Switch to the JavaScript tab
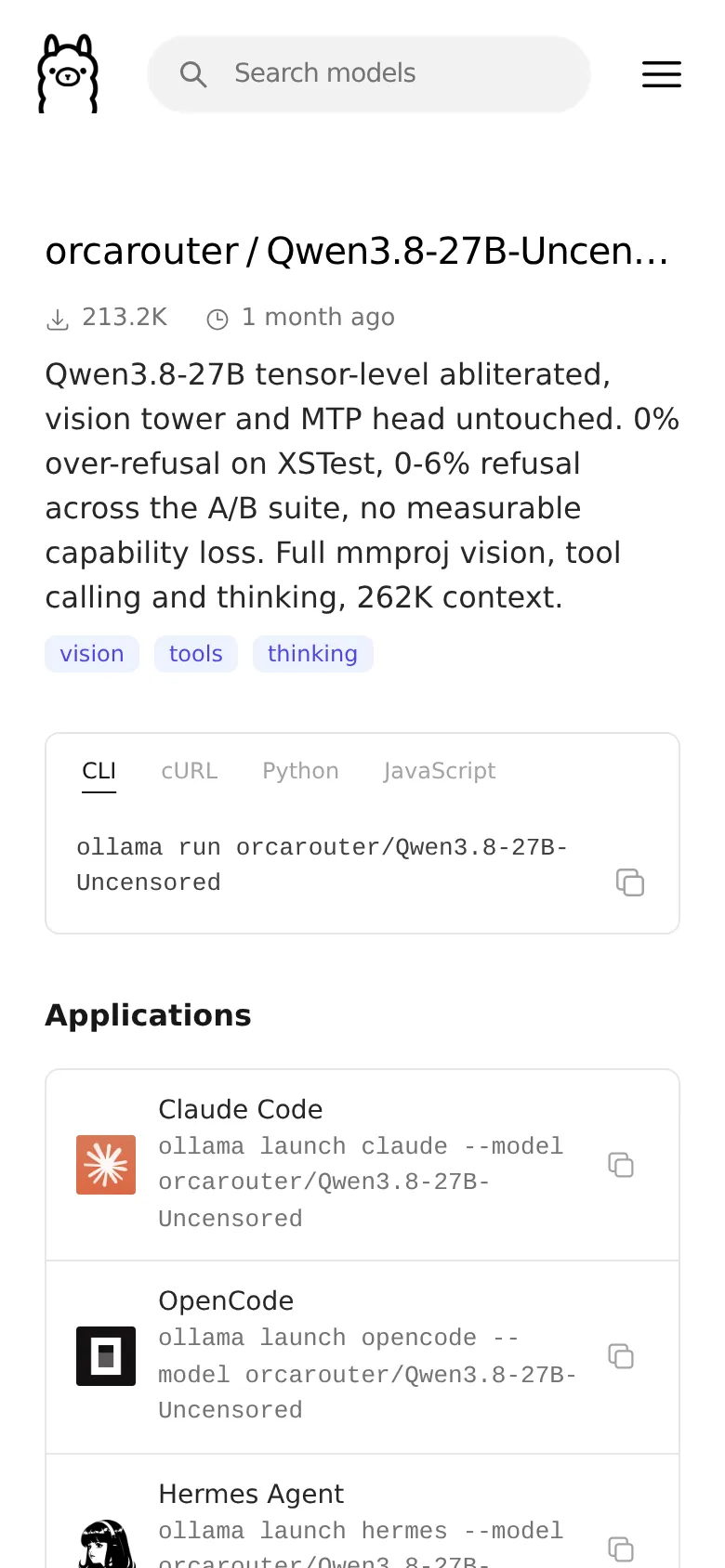 pos(440,771)
